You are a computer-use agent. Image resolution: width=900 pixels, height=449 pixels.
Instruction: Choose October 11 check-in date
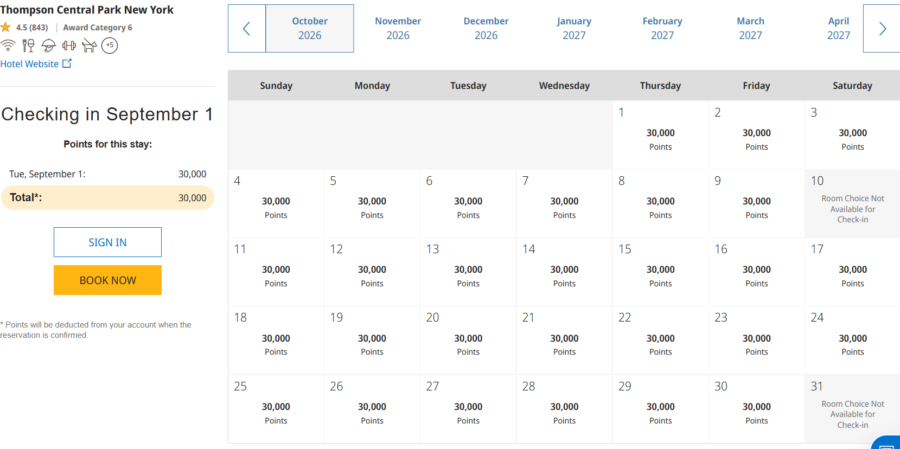pyautogui.click(x=276, y=272)
